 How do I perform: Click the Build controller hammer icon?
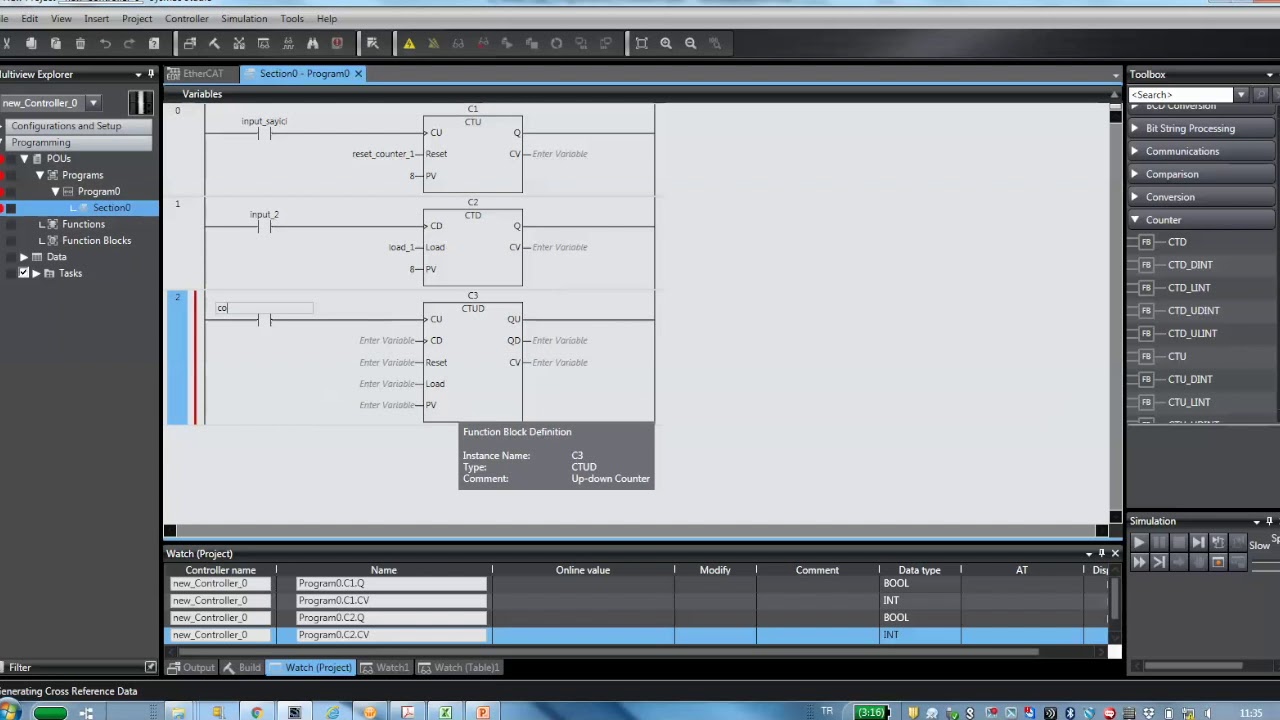coord(214,43)
